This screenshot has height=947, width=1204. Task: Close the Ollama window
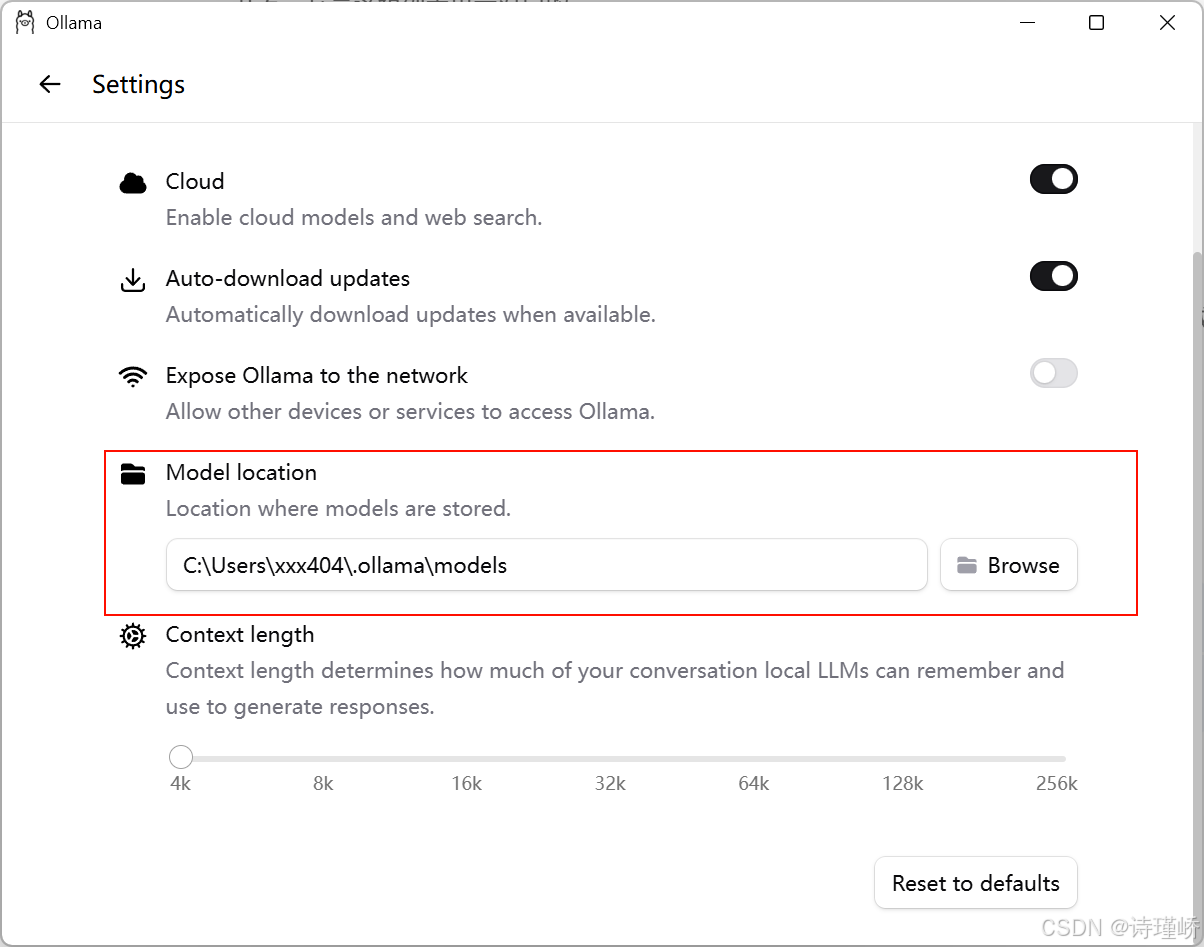pyautogui.click(x=1167, y=22)
